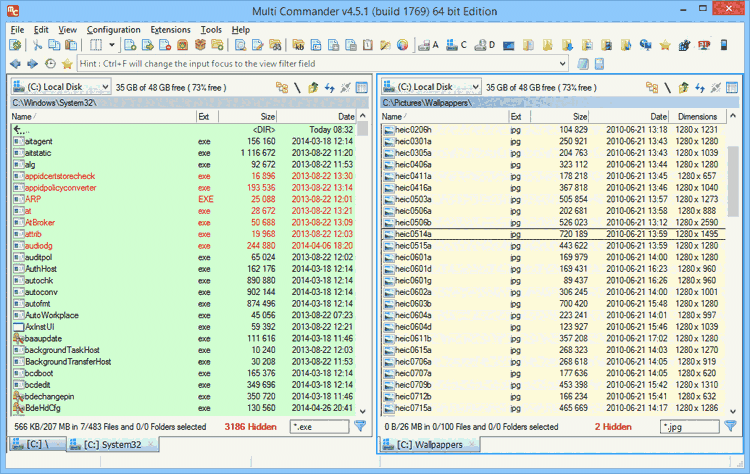Viewport: 750px width, 474px height.
Task: Open the Configuration menu
Action: click(x=114, y=30)
